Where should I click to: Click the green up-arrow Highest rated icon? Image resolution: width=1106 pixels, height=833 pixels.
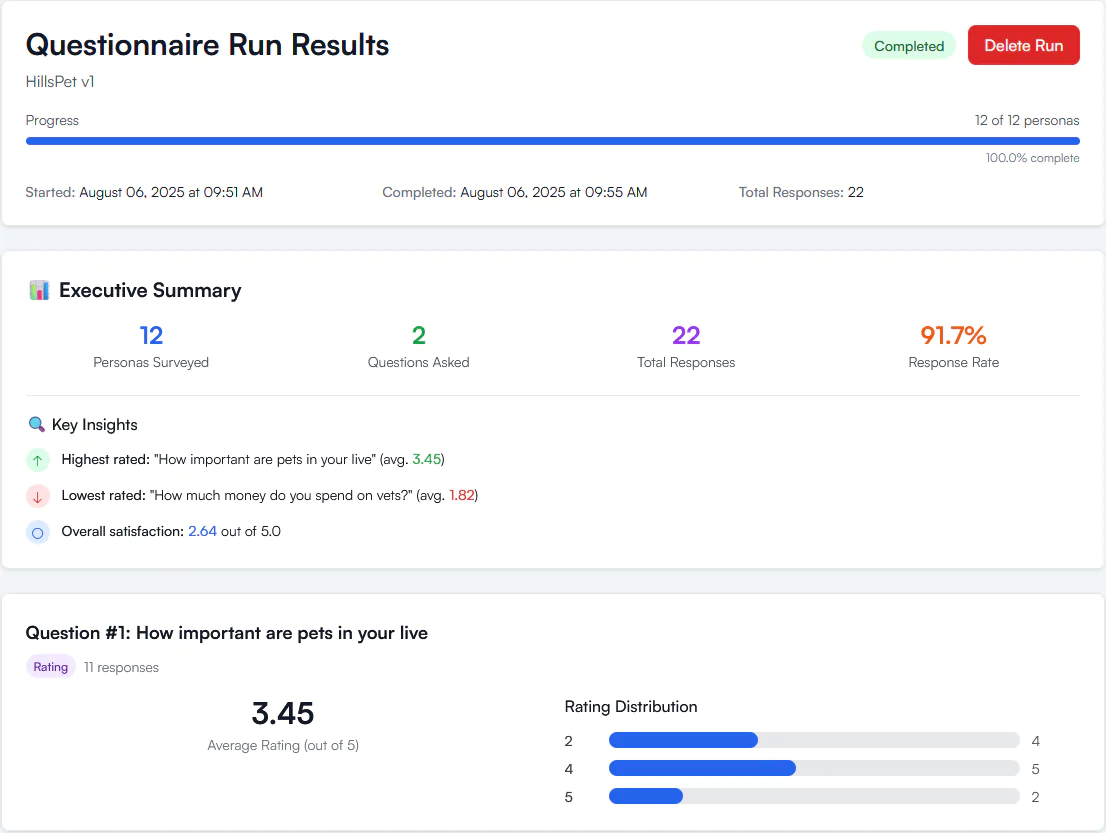[x=37, y=461]
